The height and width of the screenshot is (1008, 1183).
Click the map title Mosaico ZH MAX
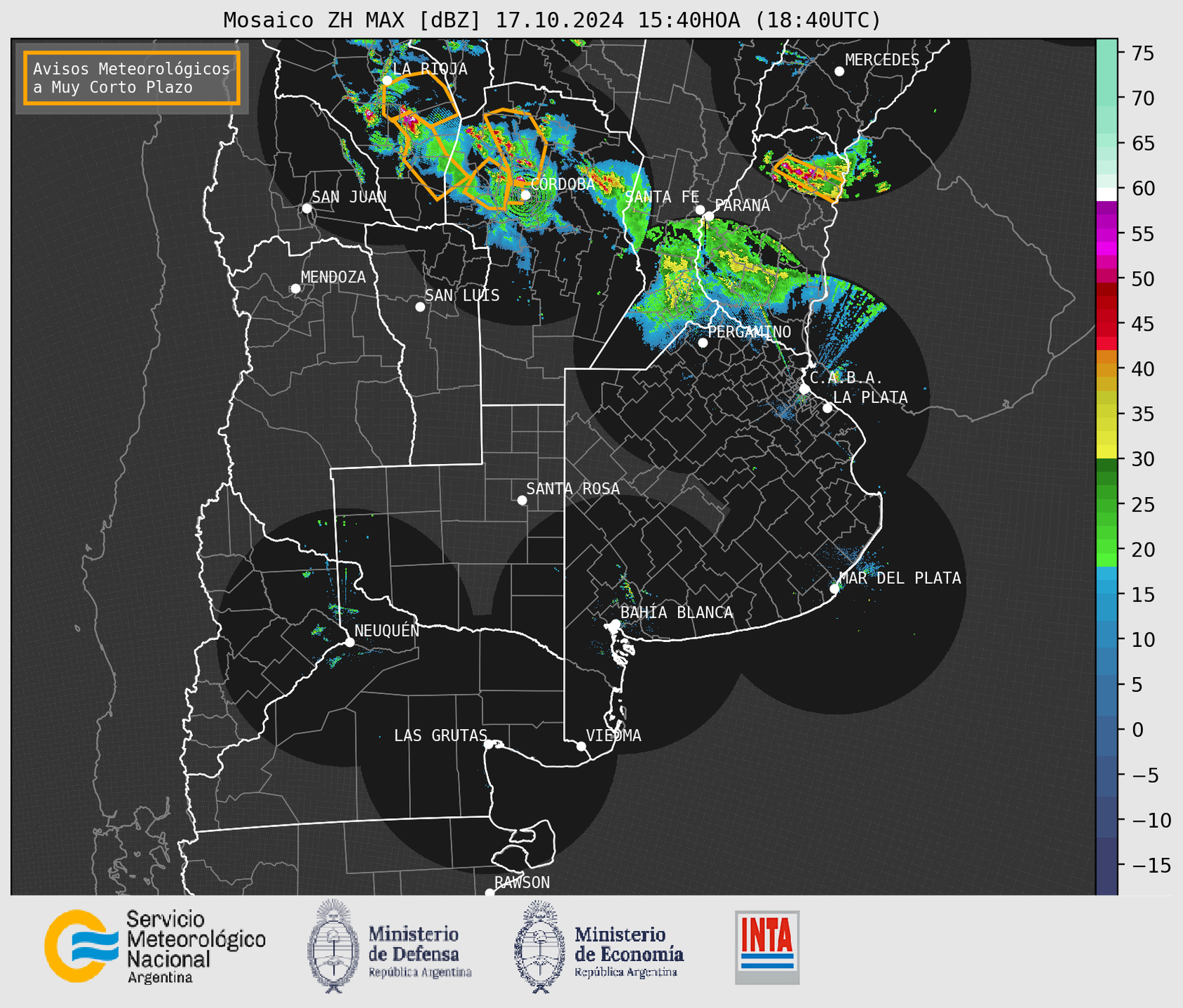[x=552, y=20]
